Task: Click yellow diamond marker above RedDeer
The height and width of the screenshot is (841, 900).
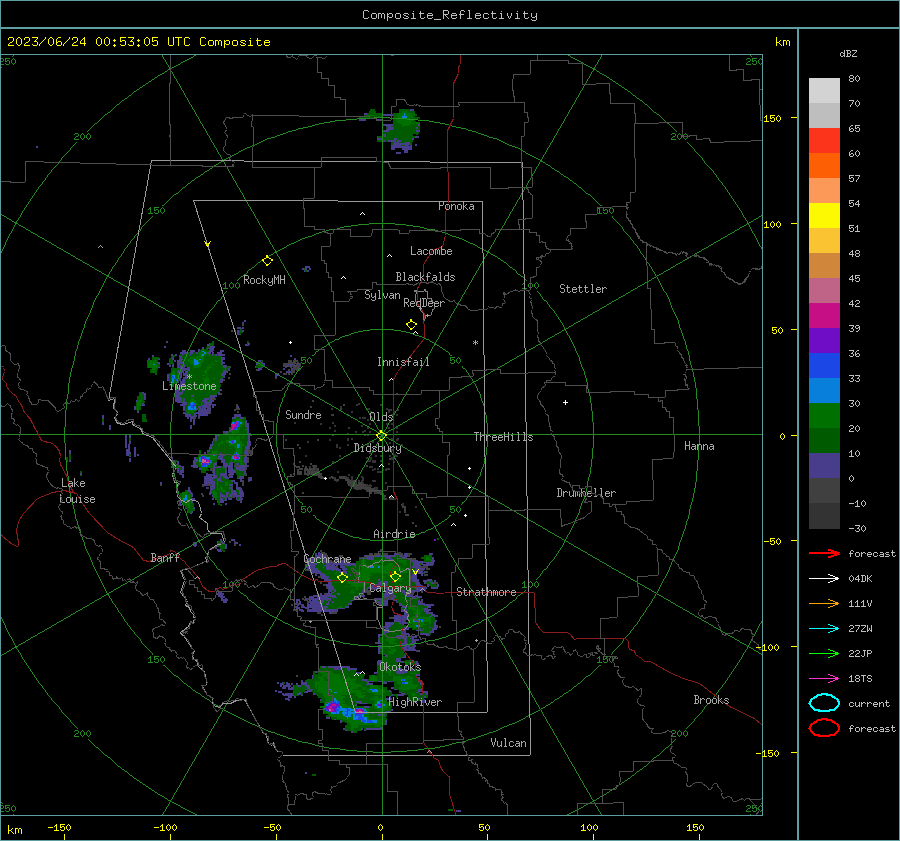Action: pos(411,325)
